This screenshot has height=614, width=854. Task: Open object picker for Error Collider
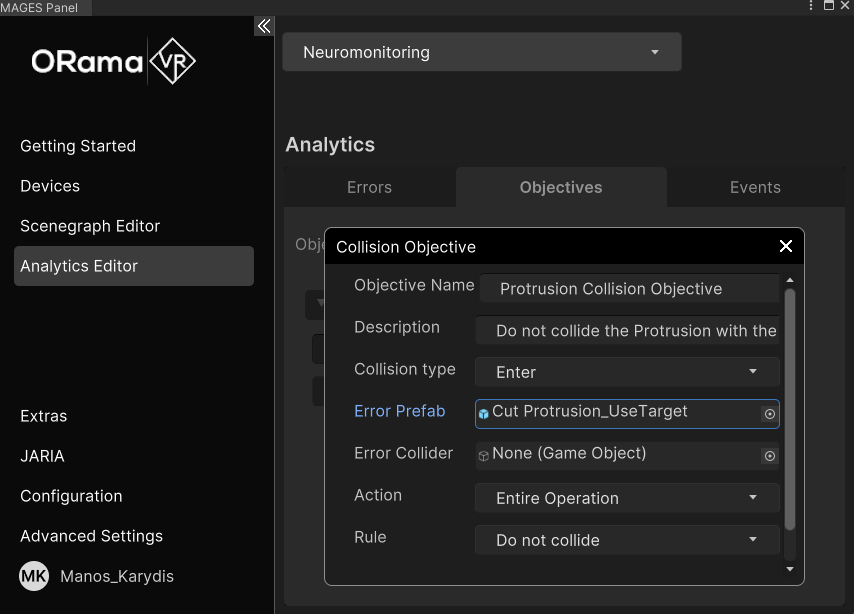(x=769, y=456)
